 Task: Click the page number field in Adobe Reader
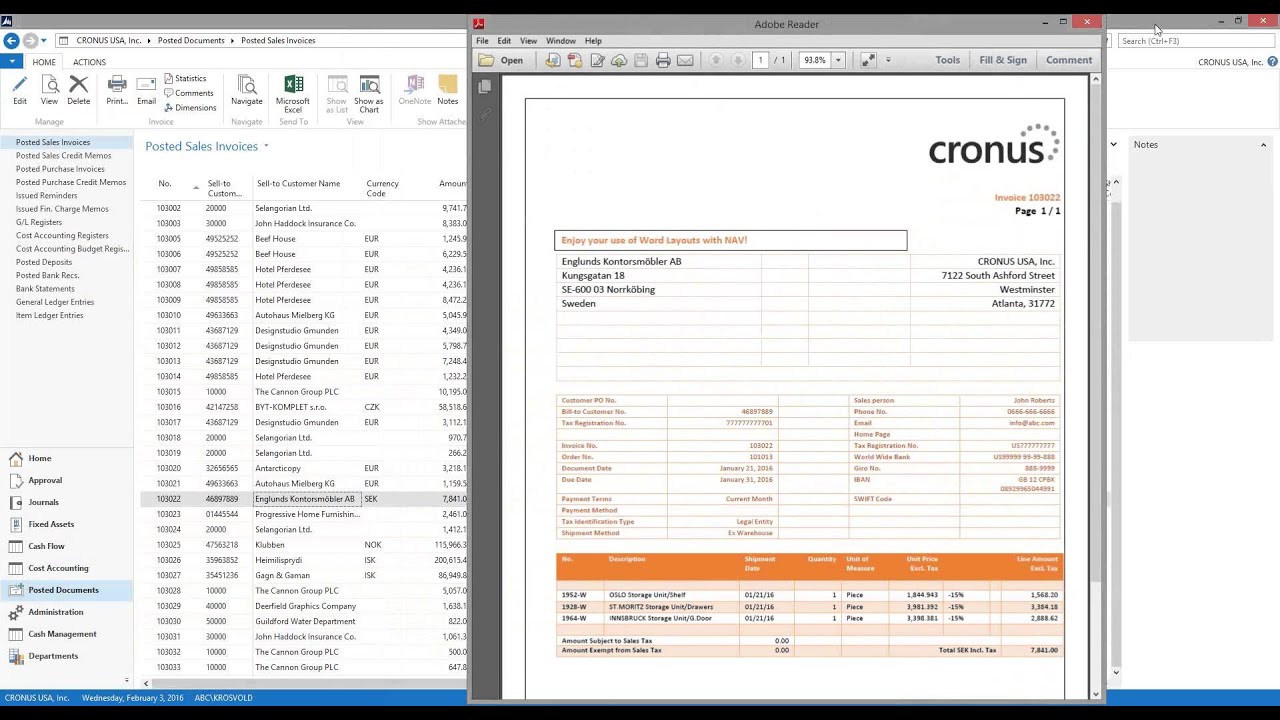(x=761, y=60)
